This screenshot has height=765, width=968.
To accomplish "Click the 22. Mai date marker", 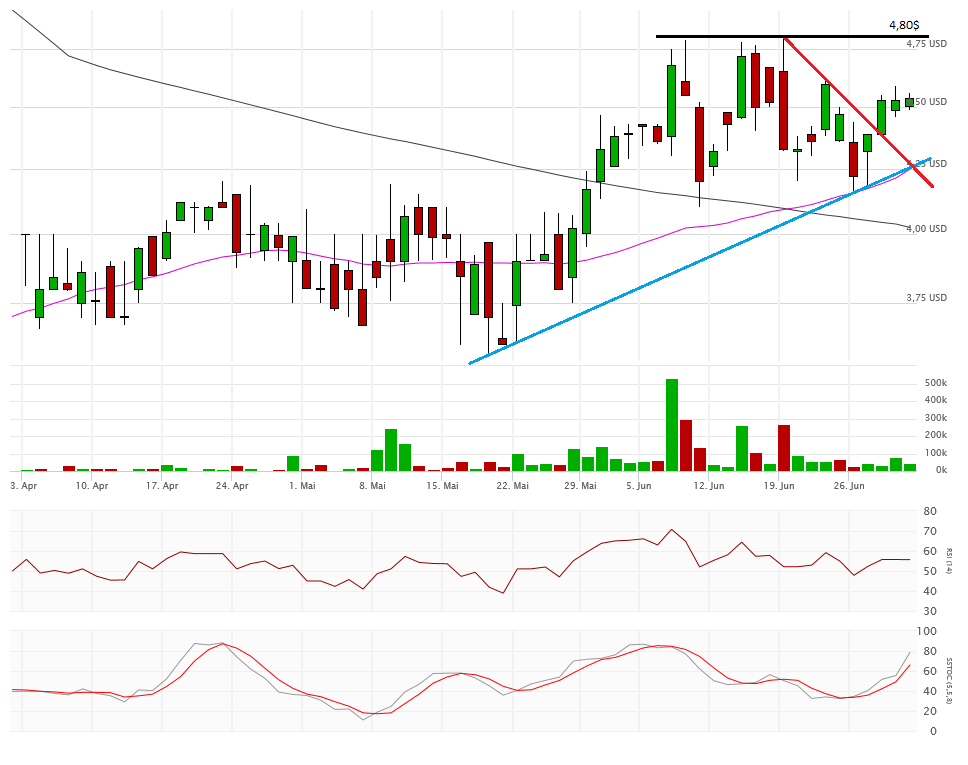I will point(511,486).
